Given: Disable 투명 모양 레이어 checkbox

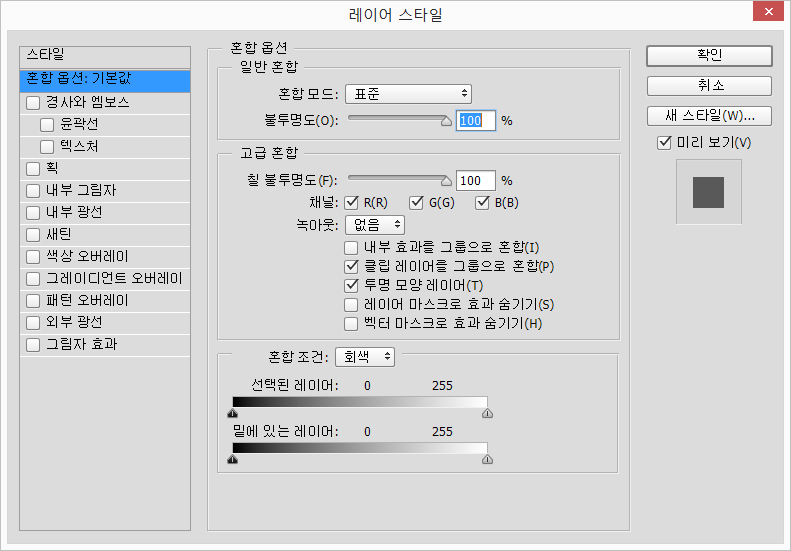Looking at the screenshot, I should (x=351, y=286).
